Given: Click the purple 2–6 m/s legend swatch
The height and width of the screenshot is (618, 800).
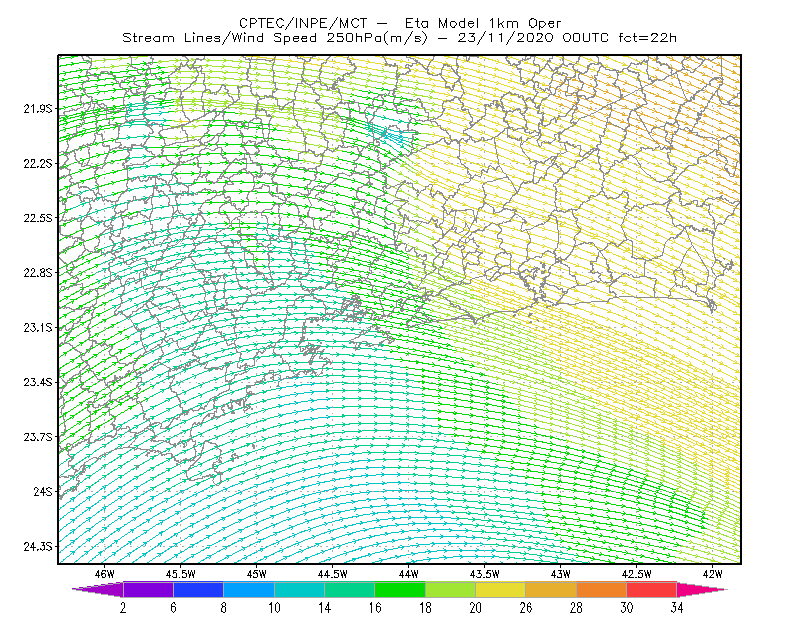Looking at the screenshot, I should coord(148,589).
